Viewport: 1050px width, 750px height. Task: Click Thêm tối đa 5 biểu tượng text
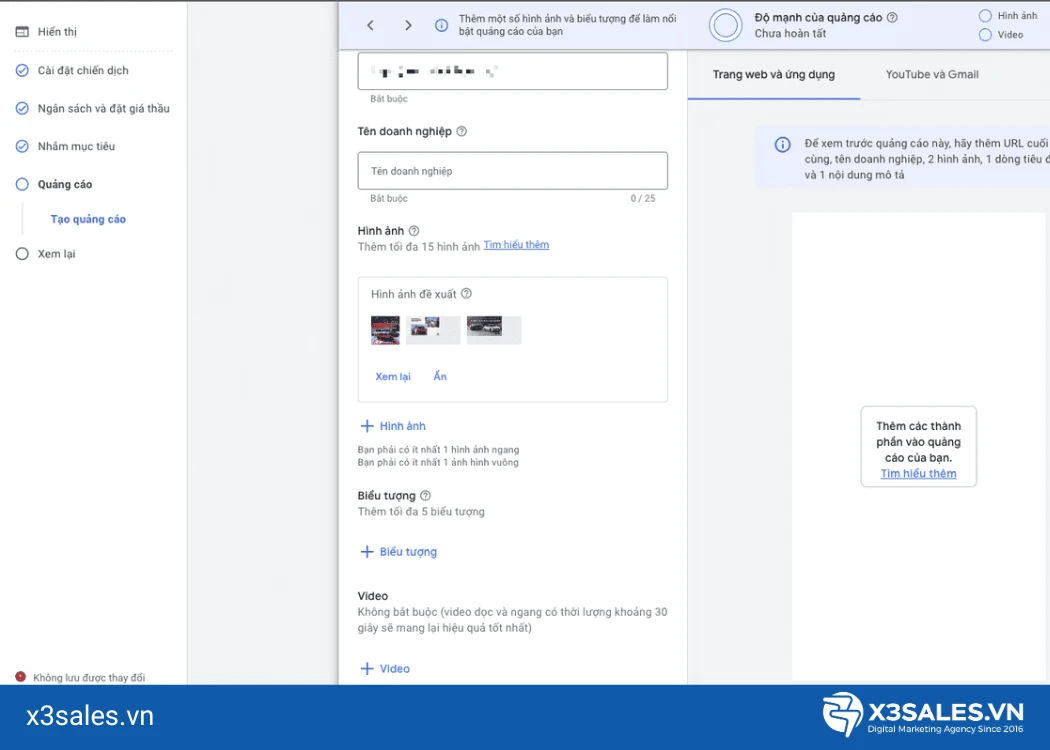pos(421,512)
